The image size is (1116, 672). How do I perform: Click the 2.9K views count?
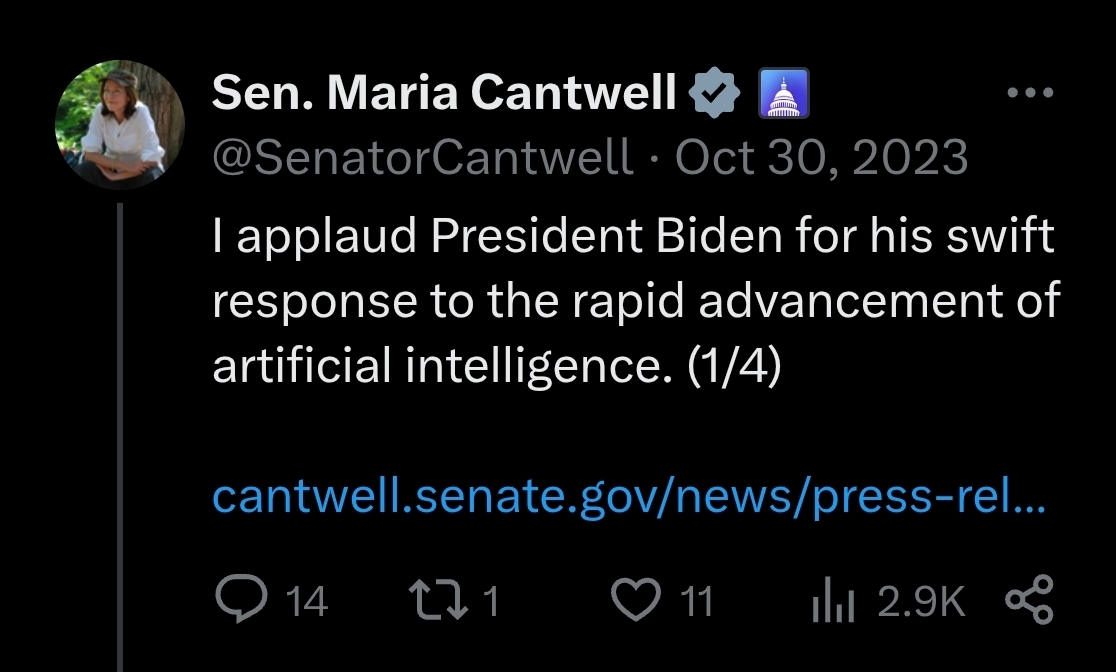(922, 602)
